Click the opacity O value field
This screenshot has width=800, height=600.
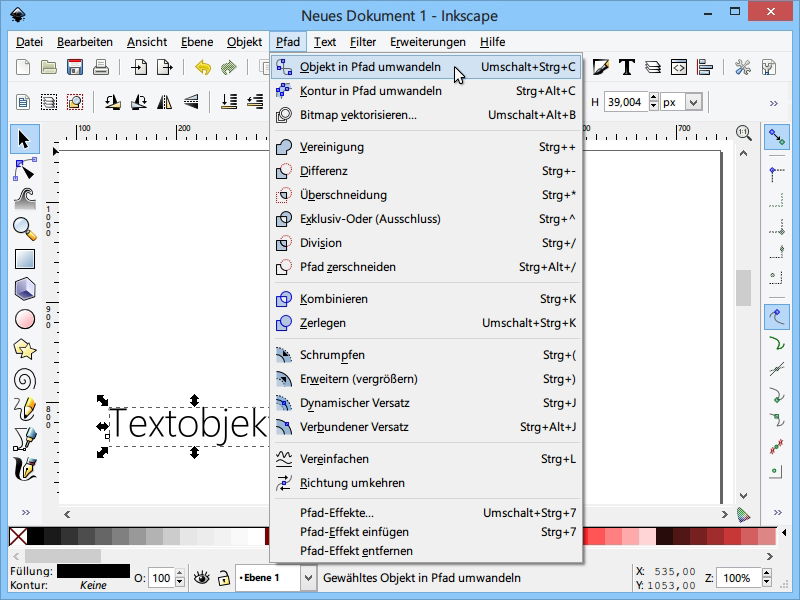(x=161, y=578)
